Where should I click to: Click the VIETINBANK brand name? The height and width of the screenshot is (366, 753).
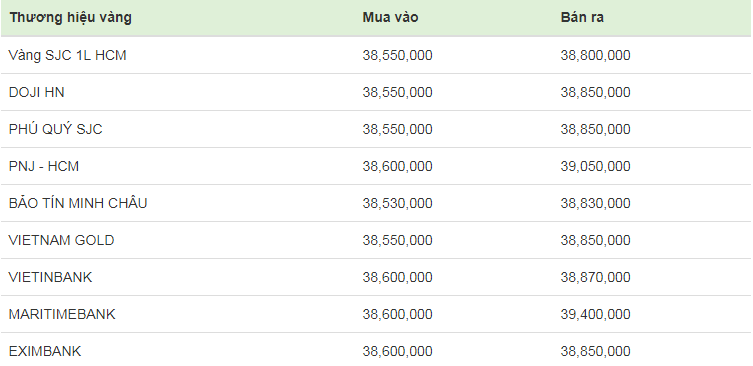pos(50,277)
